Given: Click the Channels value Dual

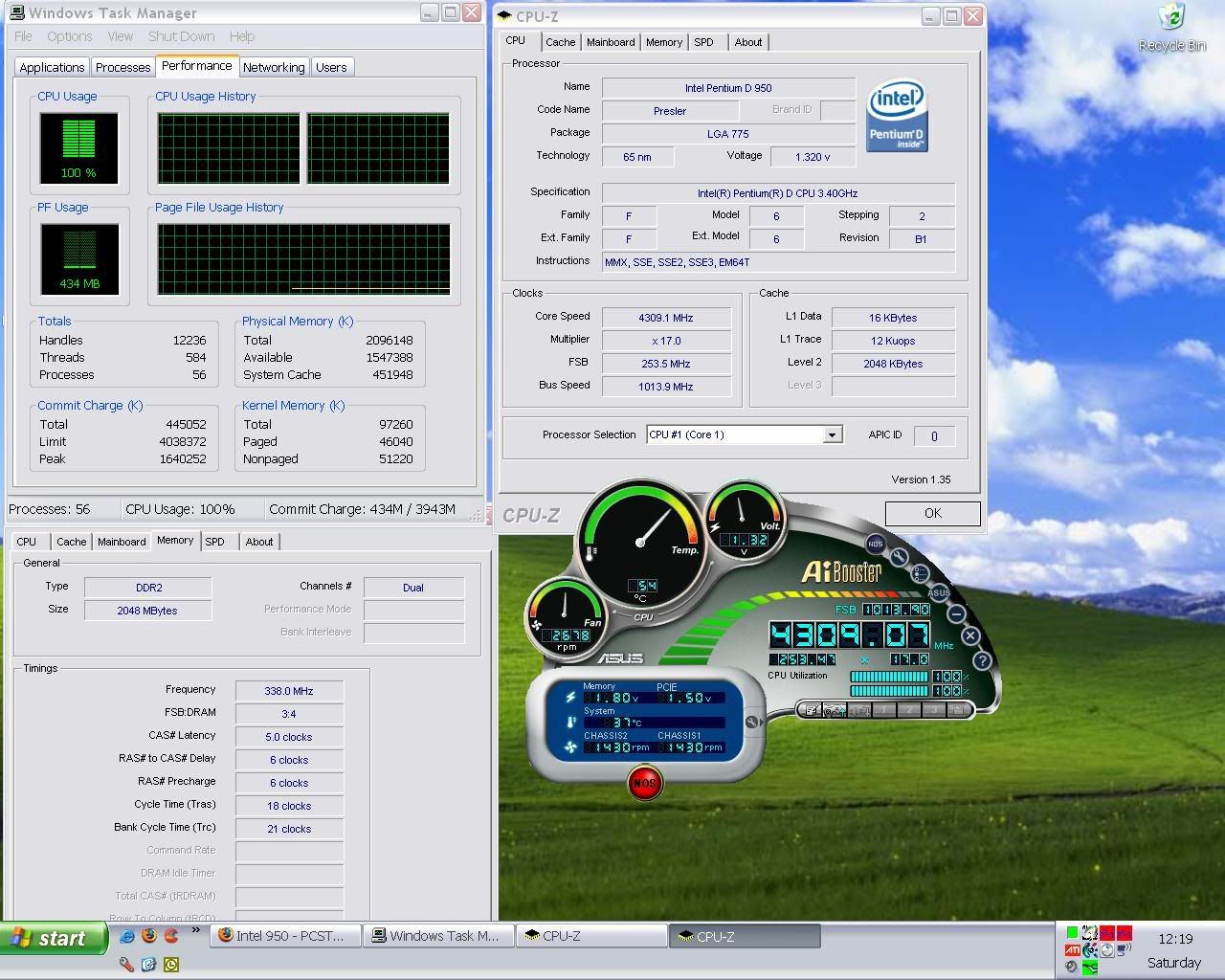Looking at the screenshot, I should [x=413, y=588].
